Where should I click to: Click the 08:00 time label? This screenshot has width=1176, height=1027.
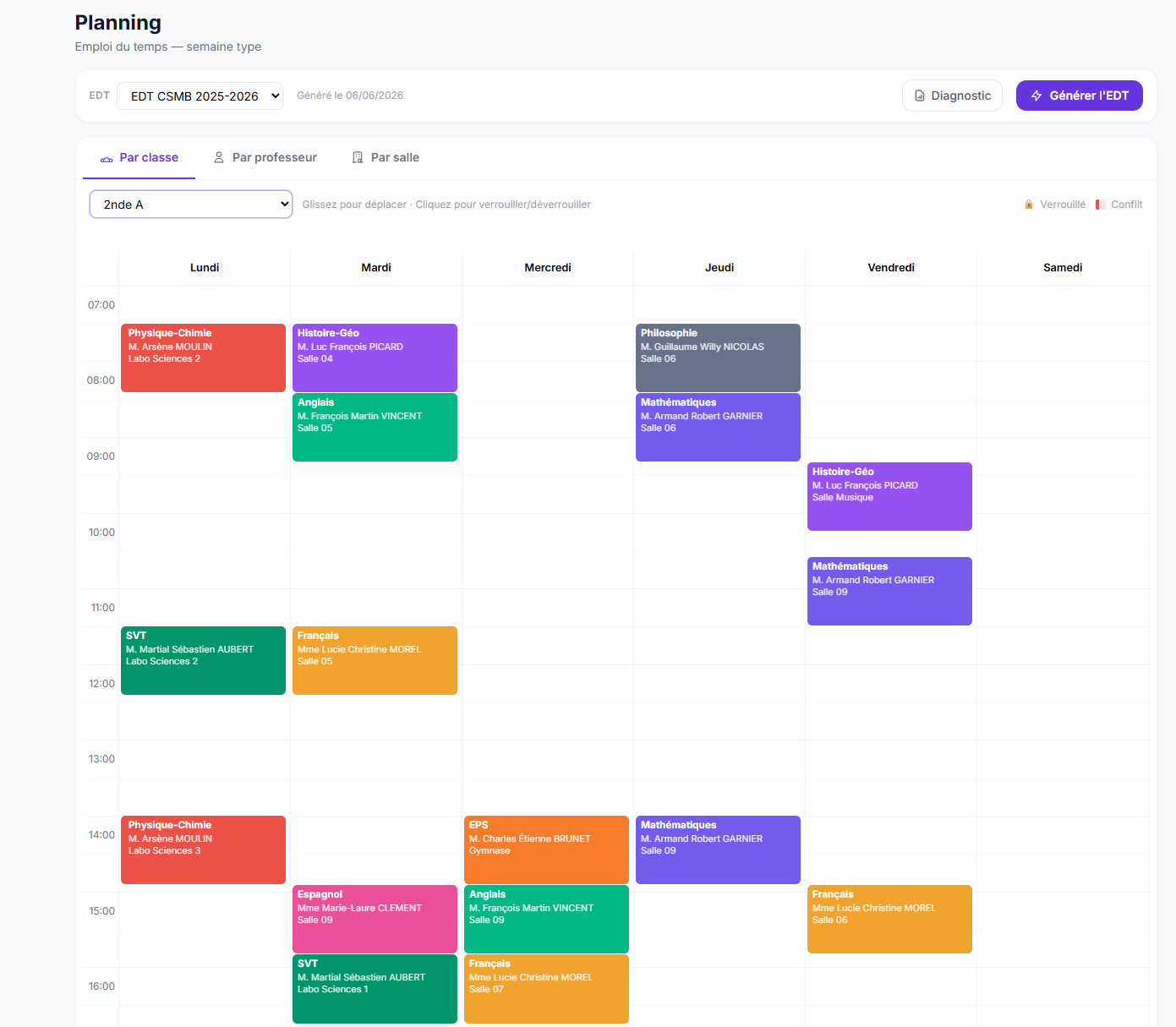[x=101, y=380]
